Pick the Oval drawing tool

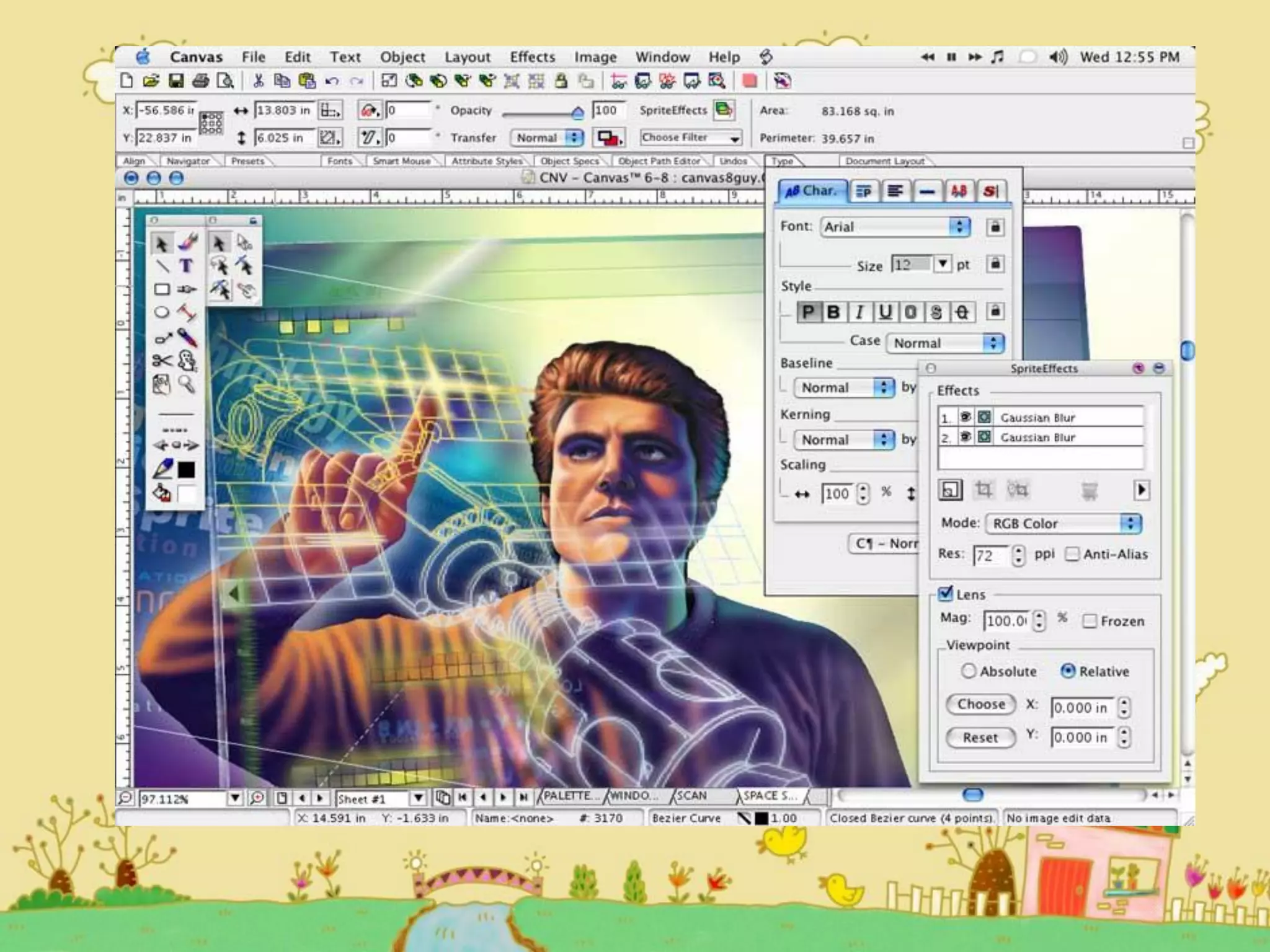tap(162, 312)
